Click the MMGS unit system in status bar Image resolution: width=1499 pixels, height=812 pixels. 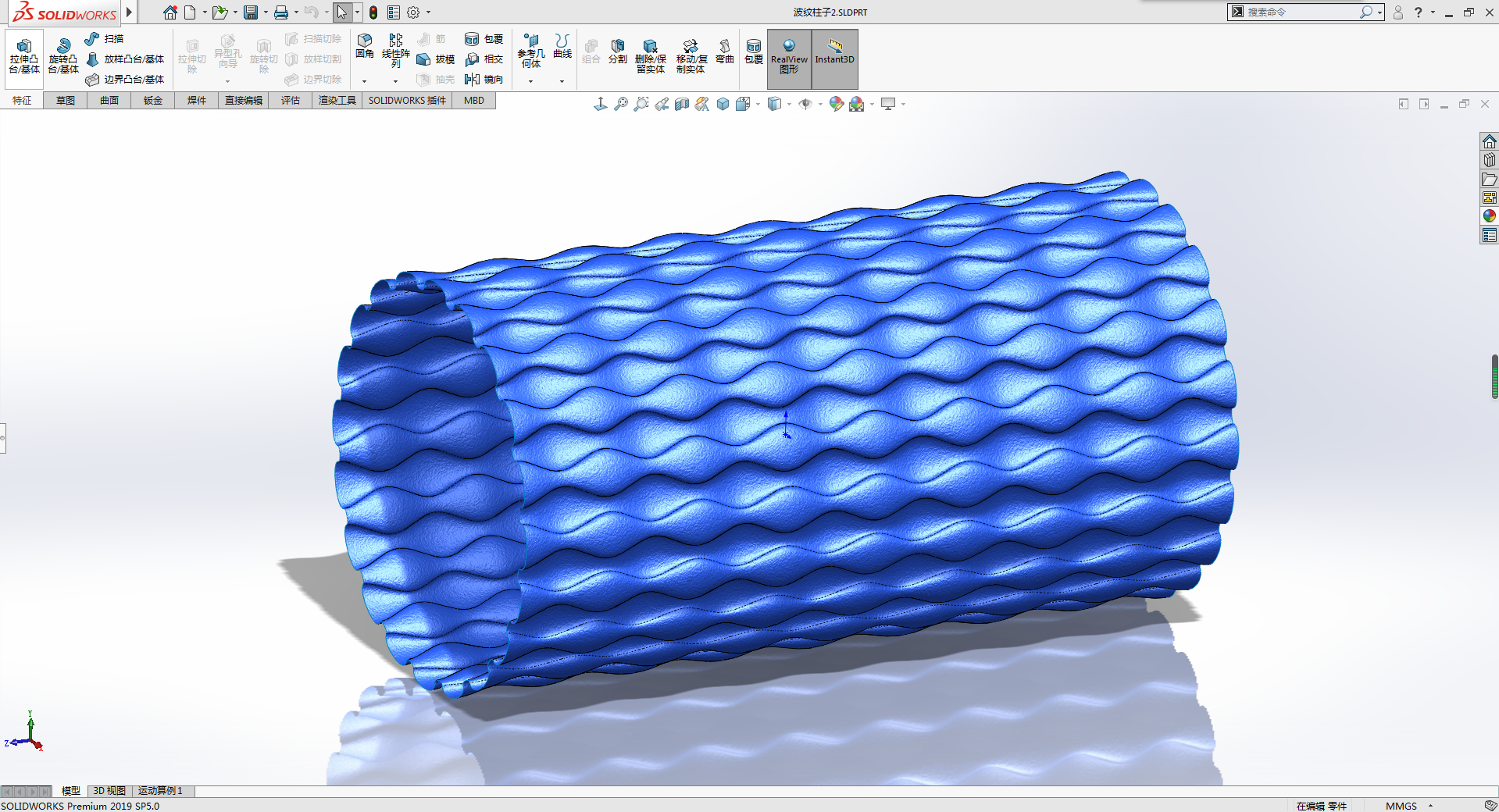click(1401, 806)
